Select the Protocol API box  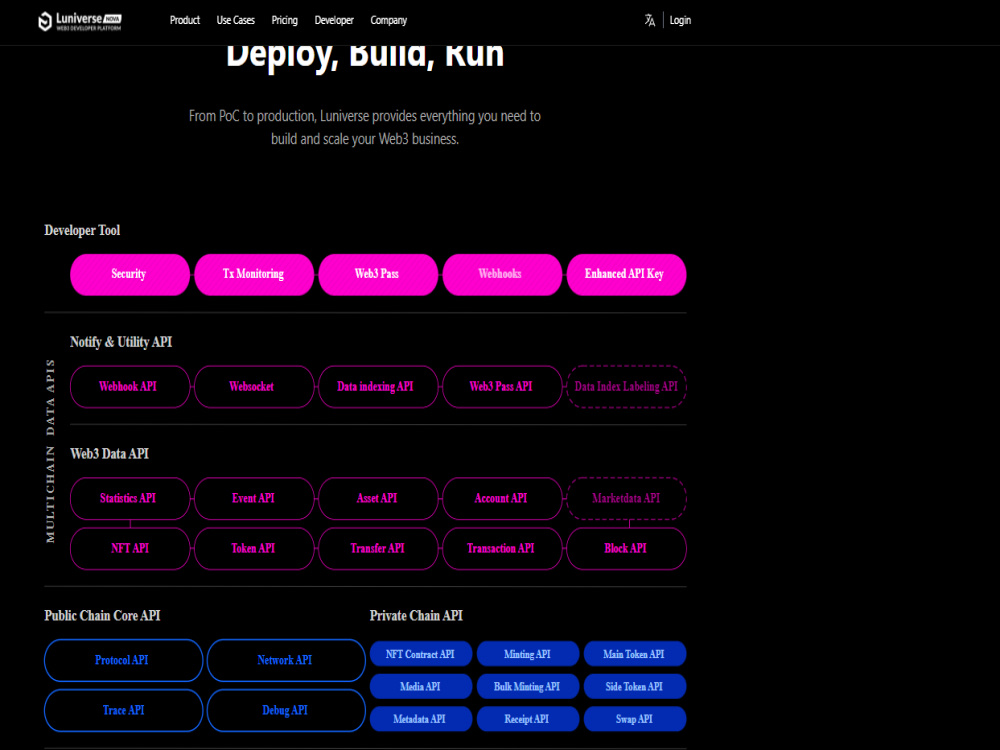point(123,660)
